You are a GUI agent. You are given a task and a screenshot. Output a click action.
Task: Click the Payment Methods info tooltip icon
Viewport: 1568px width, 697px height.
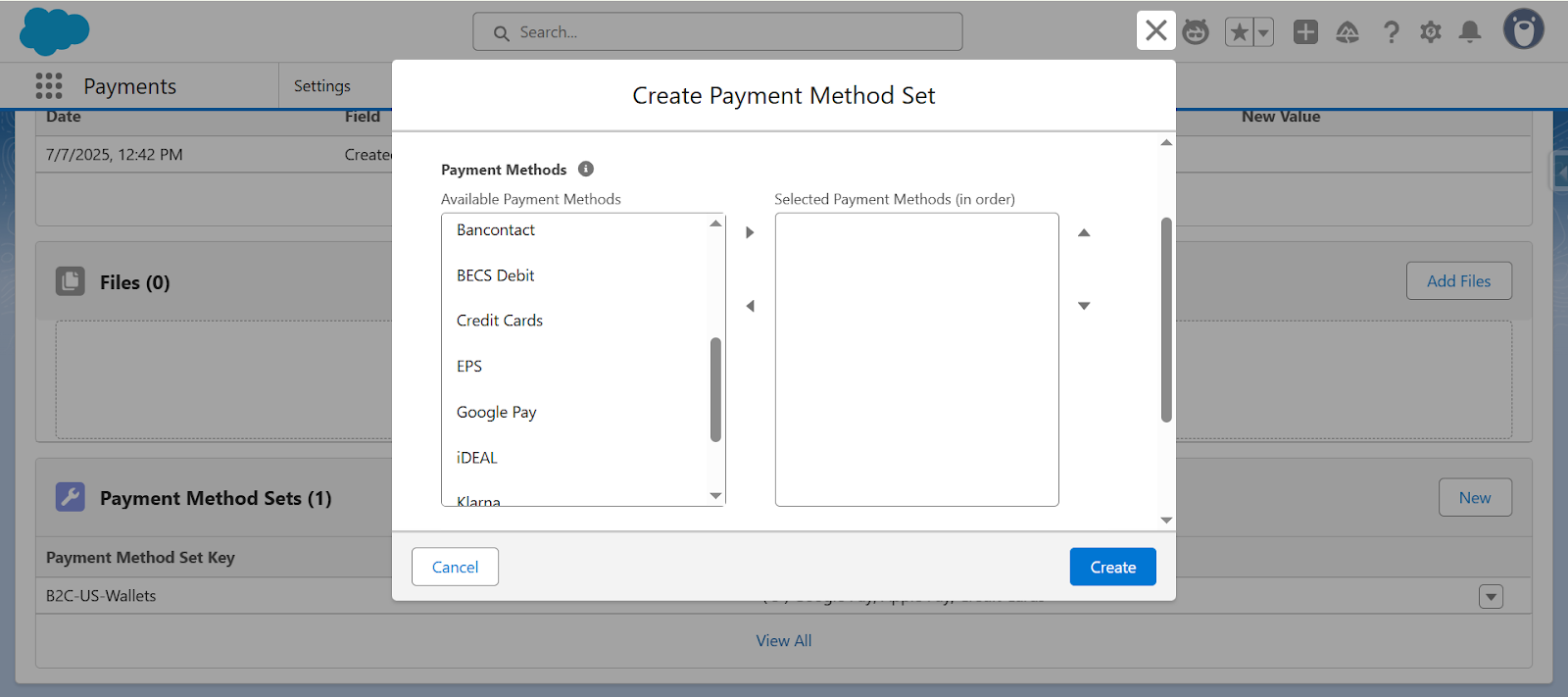coord(586,169)
